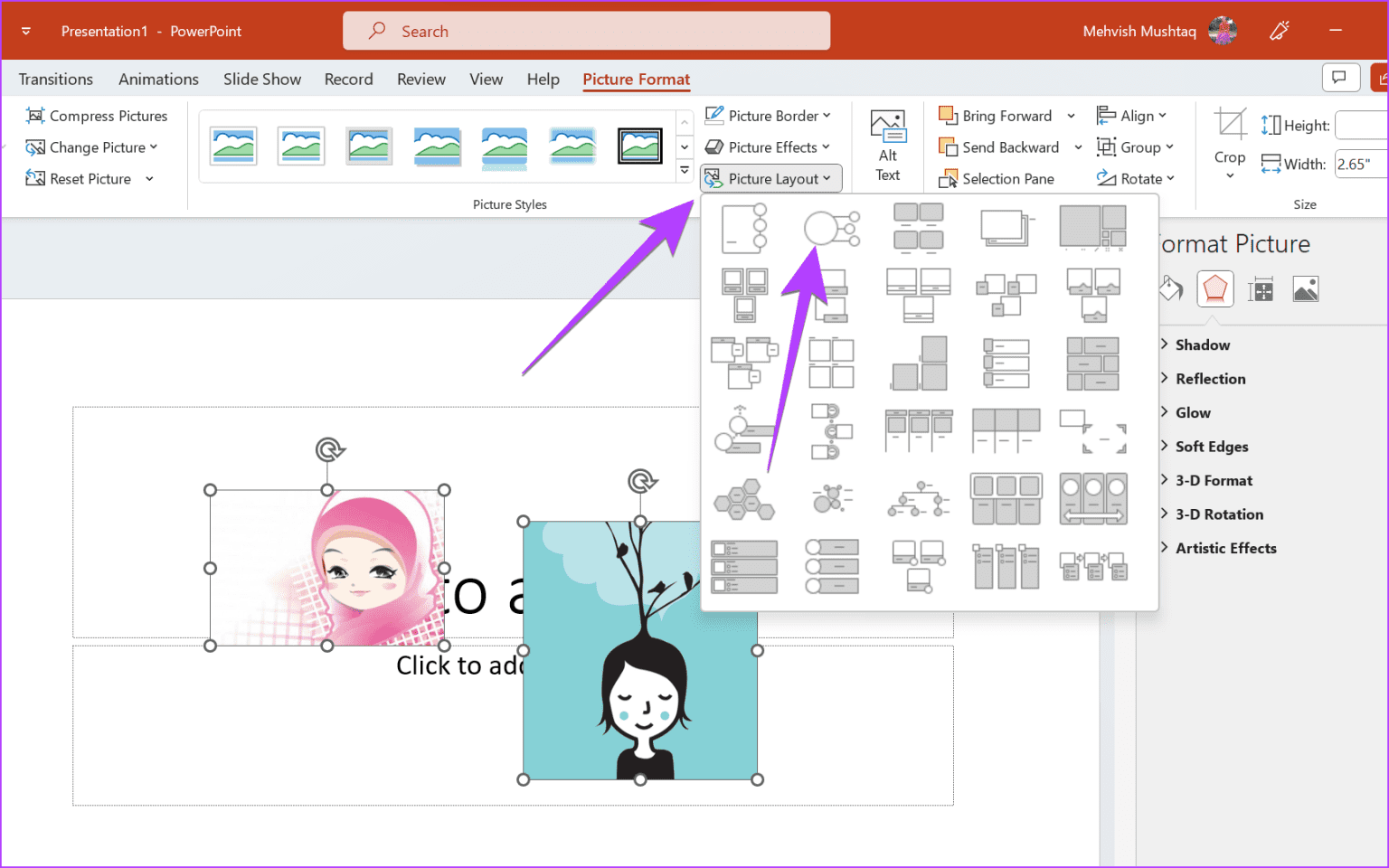This screenshot has height=868, width=1389.
Task: Open the Picture Layout dropdown
Action: [771, 179]
